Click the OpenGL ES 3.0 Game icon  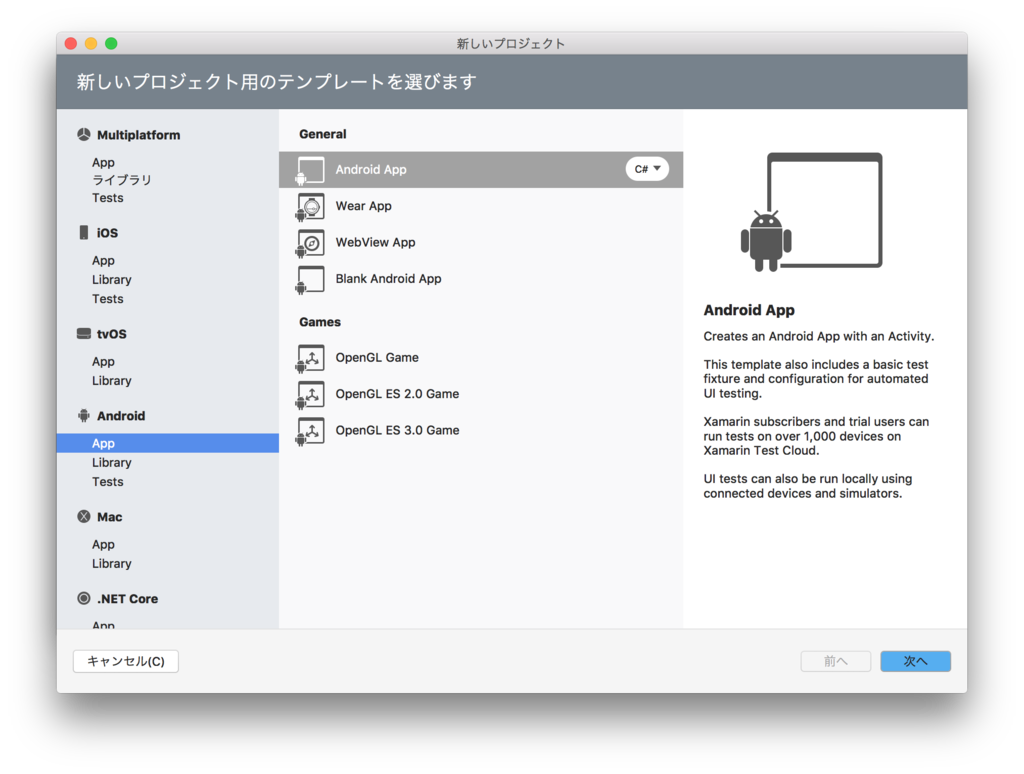coord(310,432)
